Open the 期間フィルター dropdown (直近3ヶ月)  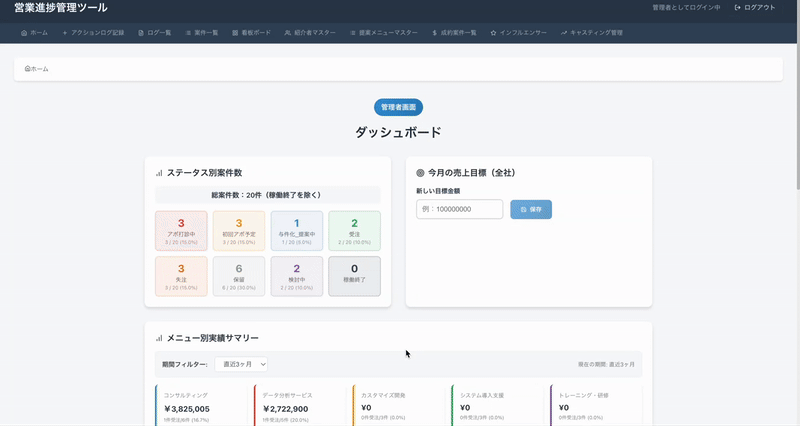(241, 364)
